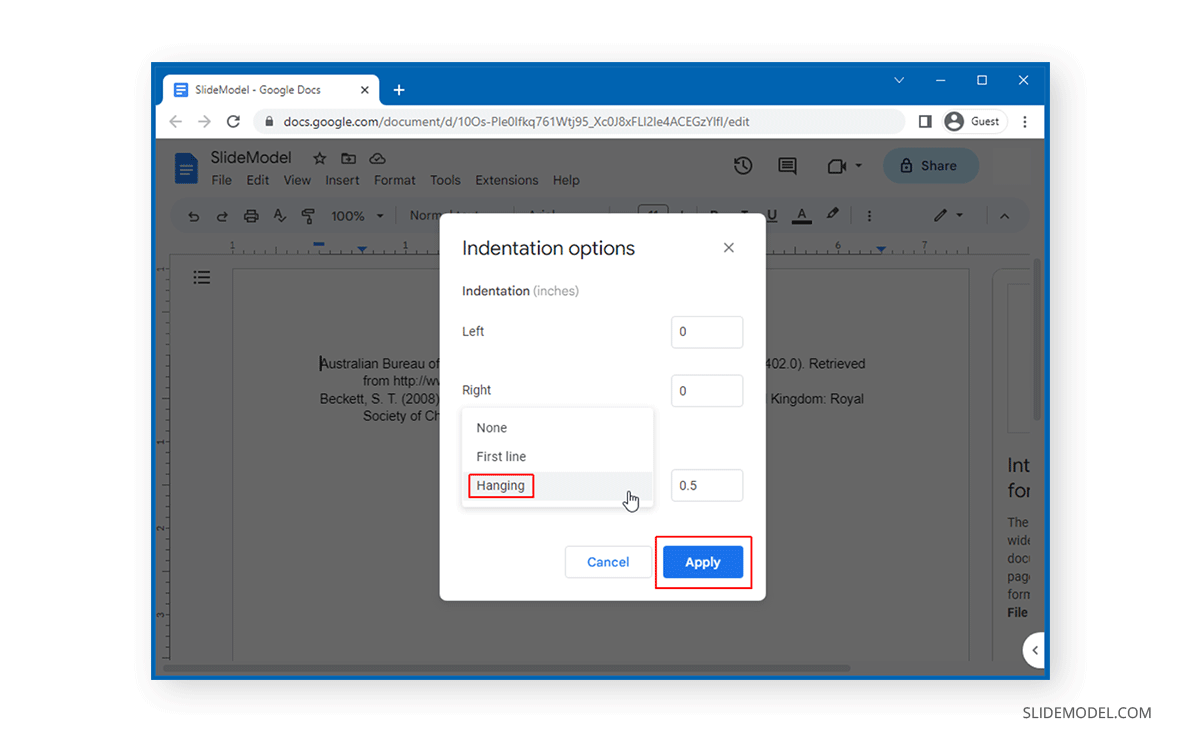Click the Redo icon in the toolbar
This screenshot has height=743, width=1200.
click(x=222, y=215)
